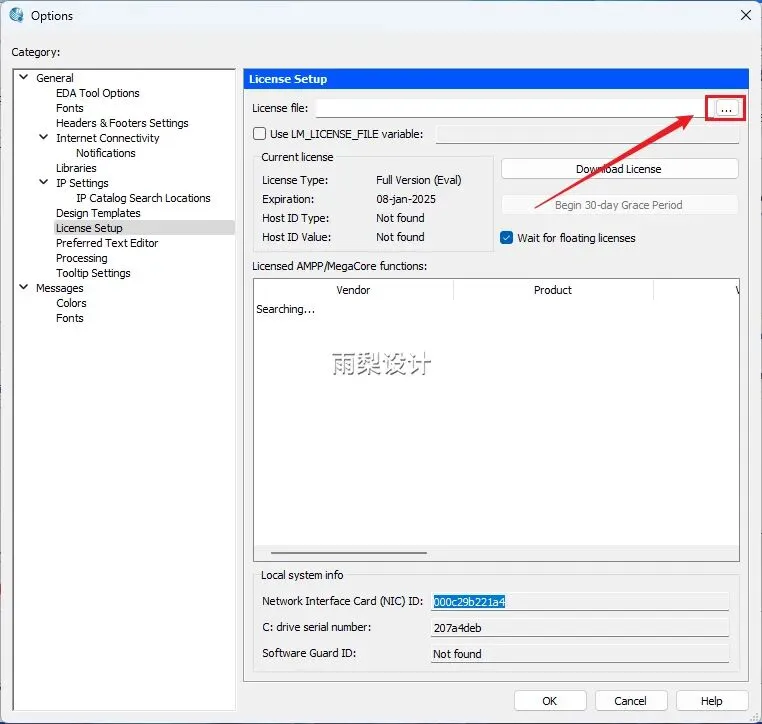Screen dimensions: 762x724
Task: Click the horizontal scrollbar in functions list
Action: 349,552
